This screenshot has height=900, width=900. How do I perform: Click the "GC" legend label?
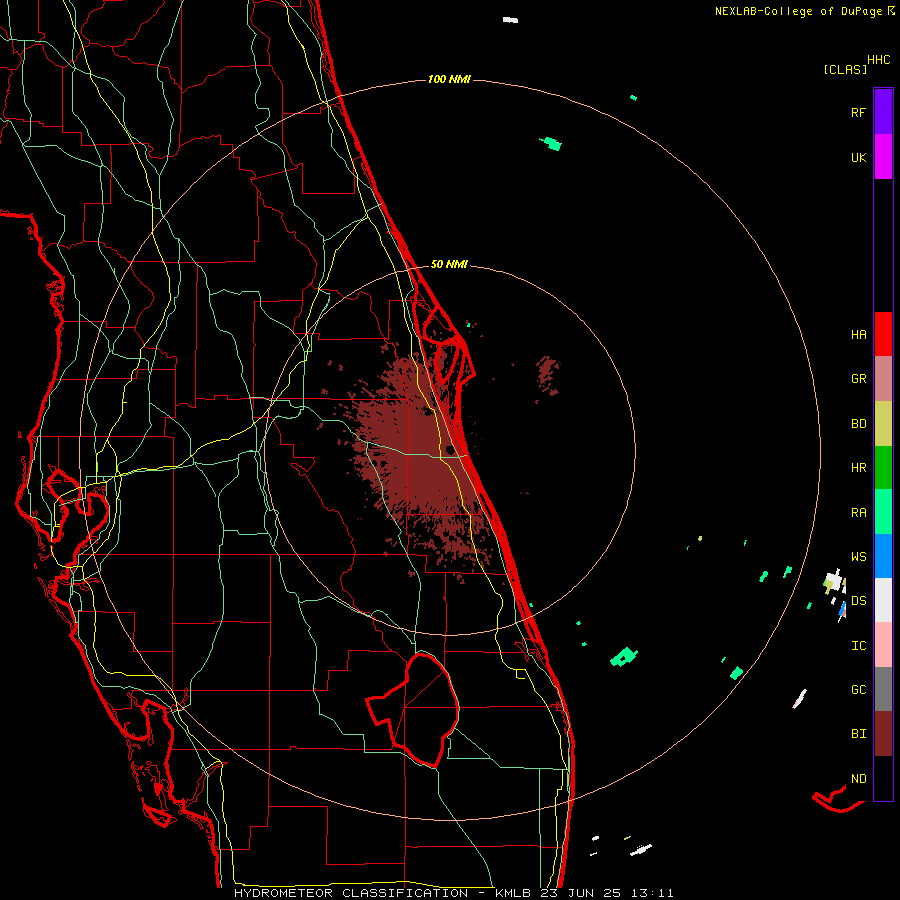(858, 690)
